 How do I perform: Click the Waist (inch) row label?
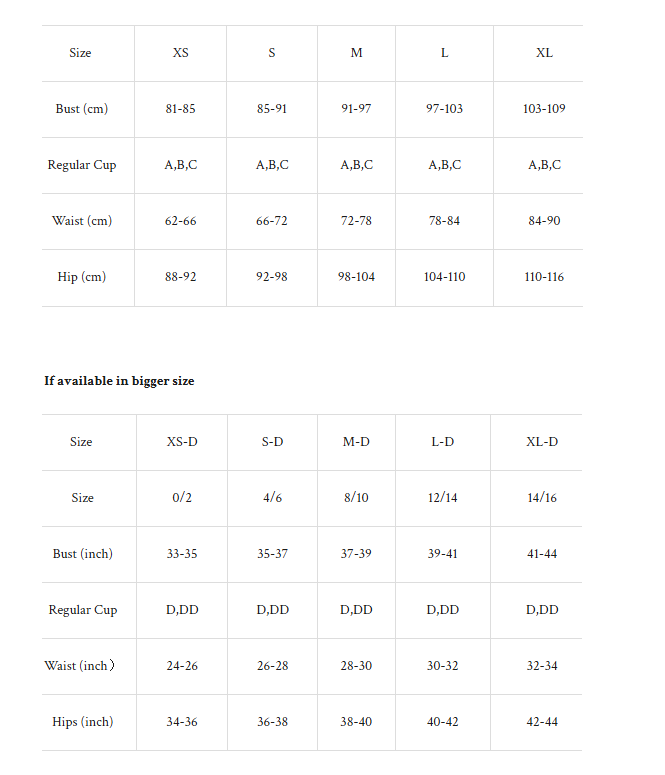[x=80, y=666]
